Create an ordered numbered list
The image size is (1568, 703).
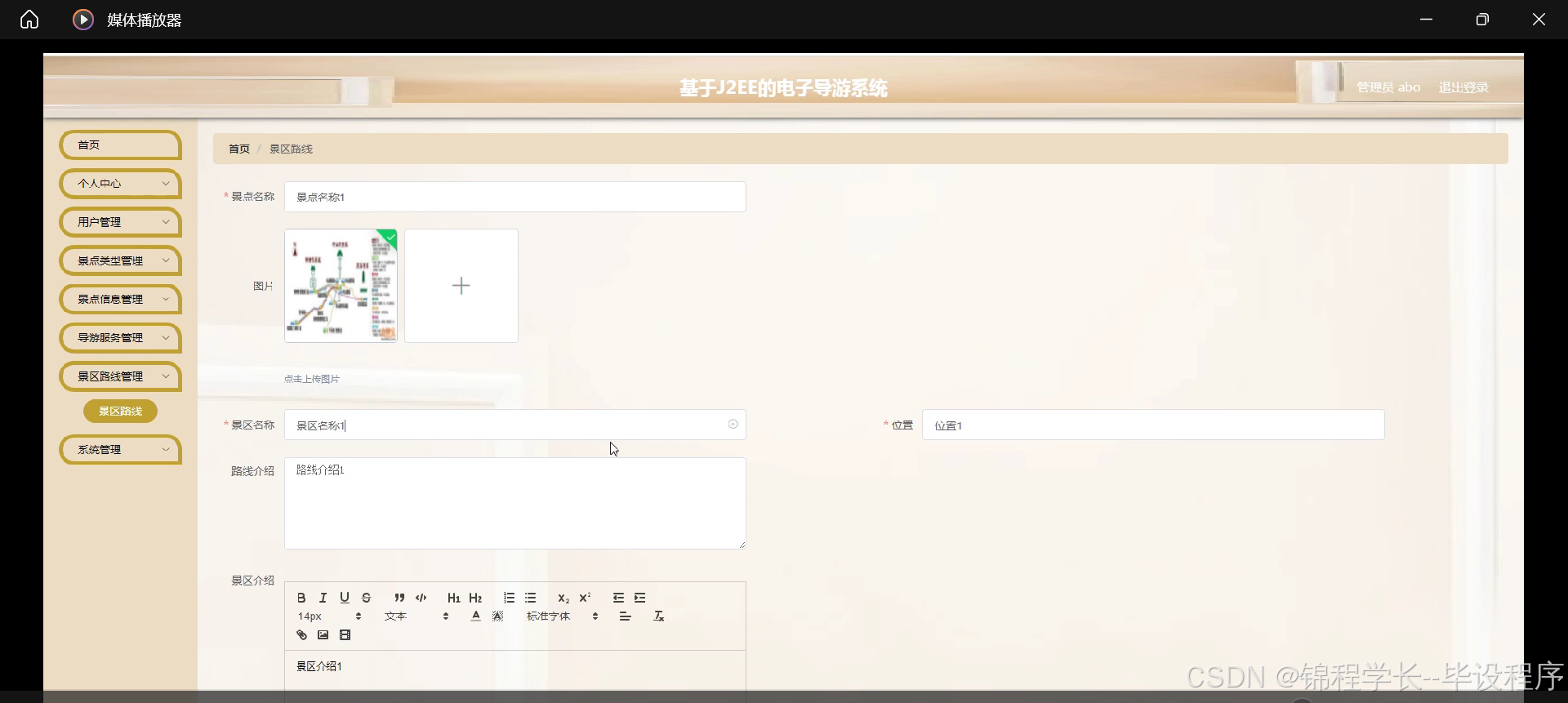(x=509, y=598)
